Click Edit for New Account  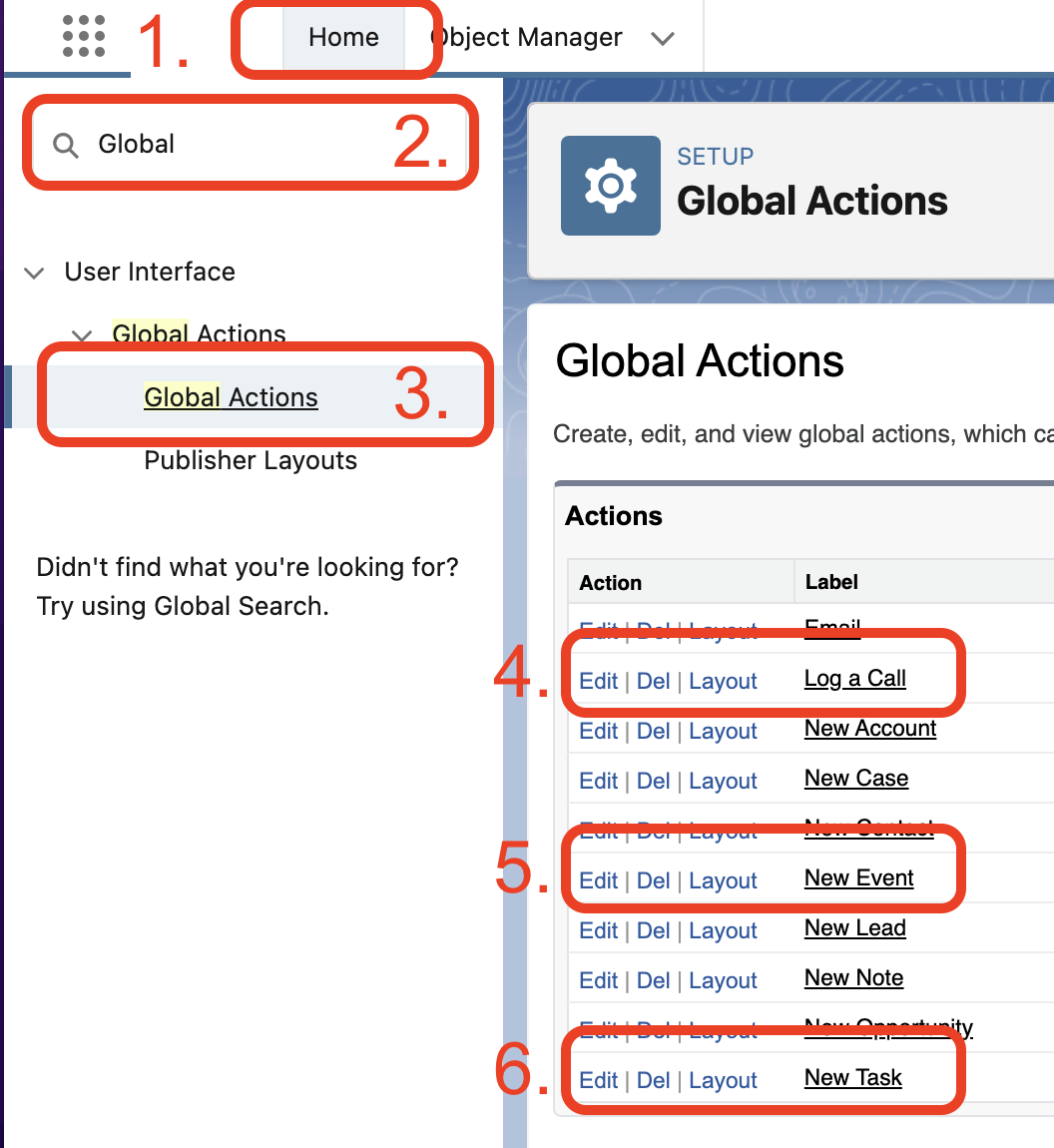click(x=598, y=731)
